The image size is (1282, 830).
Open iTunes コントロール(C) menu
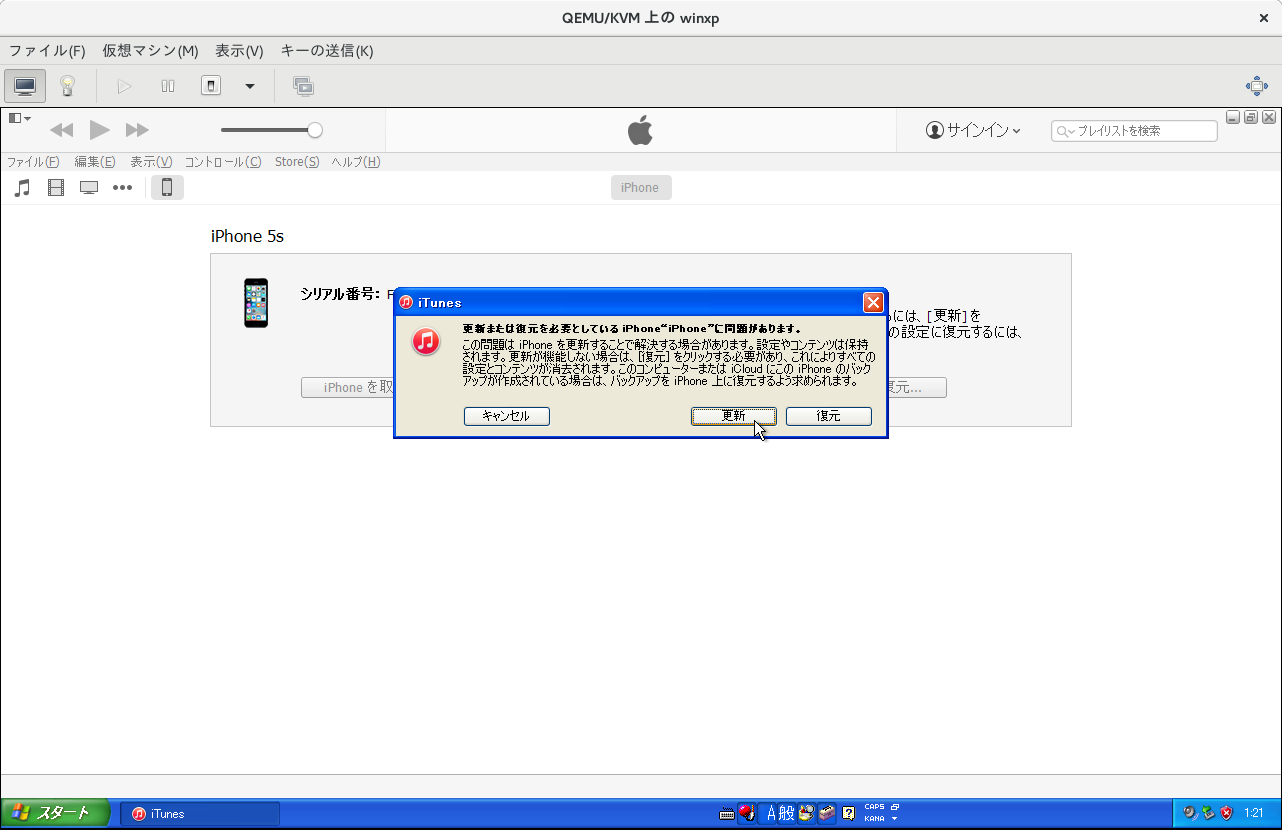coord(223,162)
